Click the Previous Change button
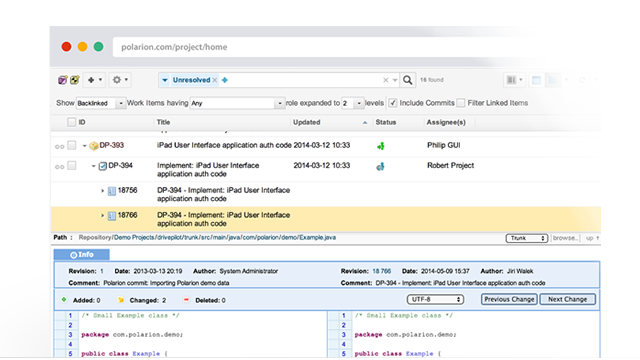640x360 pixels. coord(509,299)
